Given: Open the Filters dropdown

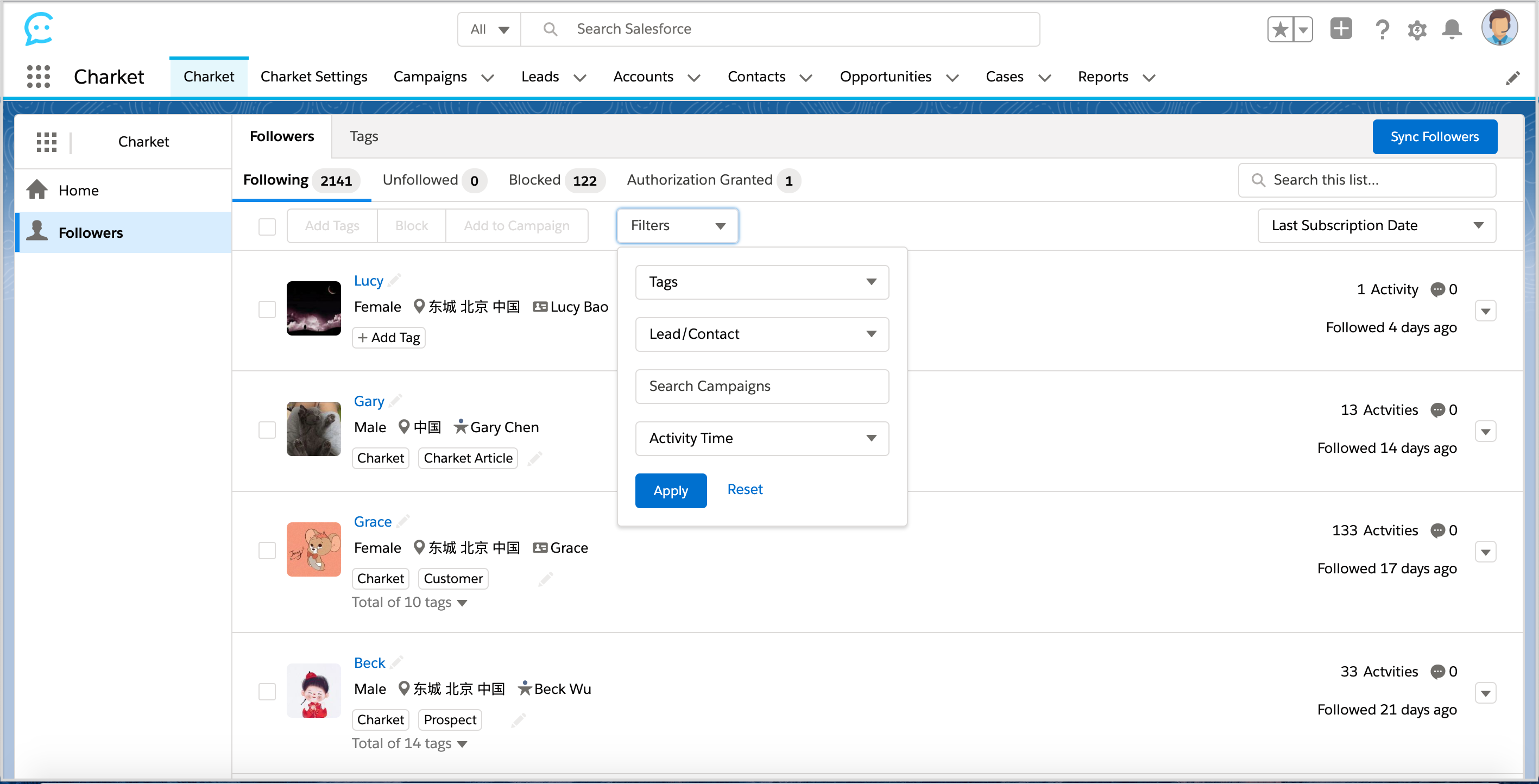Looking at the screenshot, I should 678,226.
